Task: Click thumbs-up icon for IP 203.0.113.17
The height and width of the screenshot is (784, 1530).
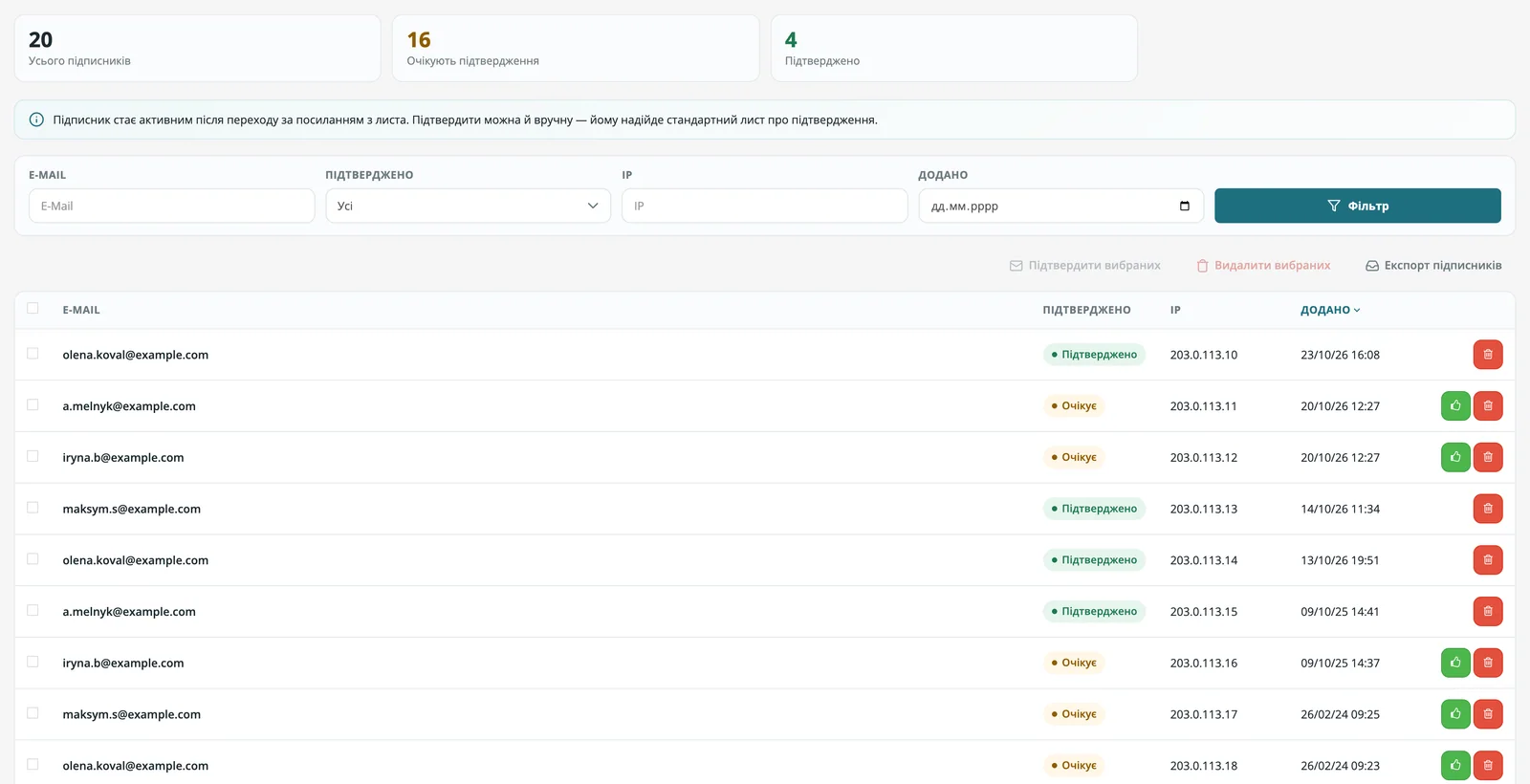Action: (x=1455, y=714)
